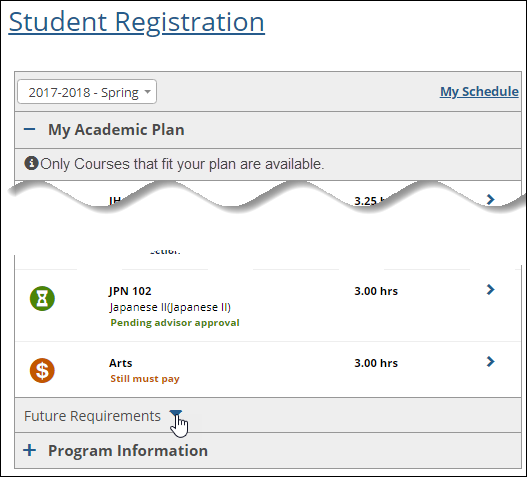Open Arts details via the right chevron
This screenshot has width=527, height=477.
tap(491, 362)
